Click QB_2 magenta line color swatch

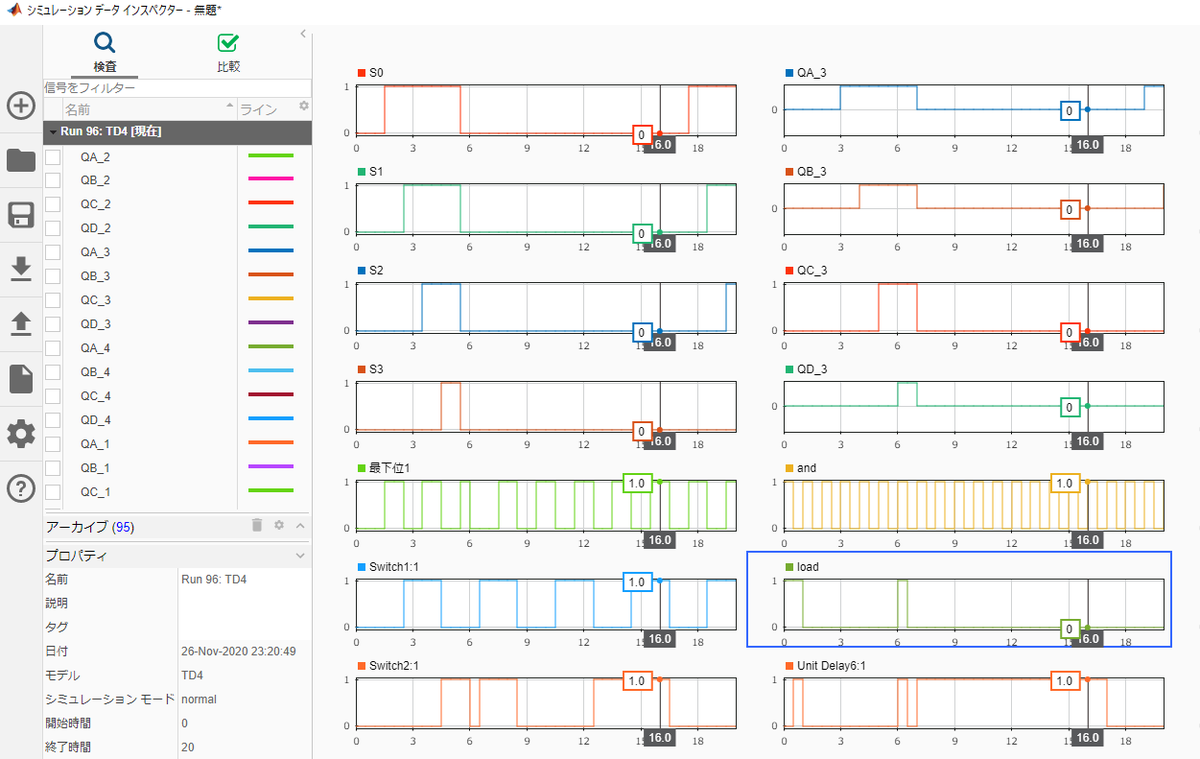[270, 180]
